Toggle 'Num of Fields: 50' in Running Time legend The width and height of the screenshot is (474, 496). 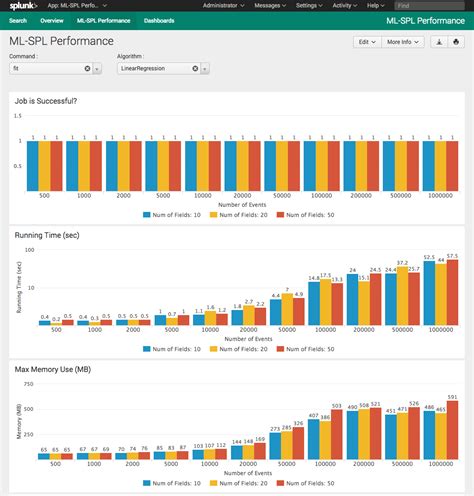coord(305,349)
